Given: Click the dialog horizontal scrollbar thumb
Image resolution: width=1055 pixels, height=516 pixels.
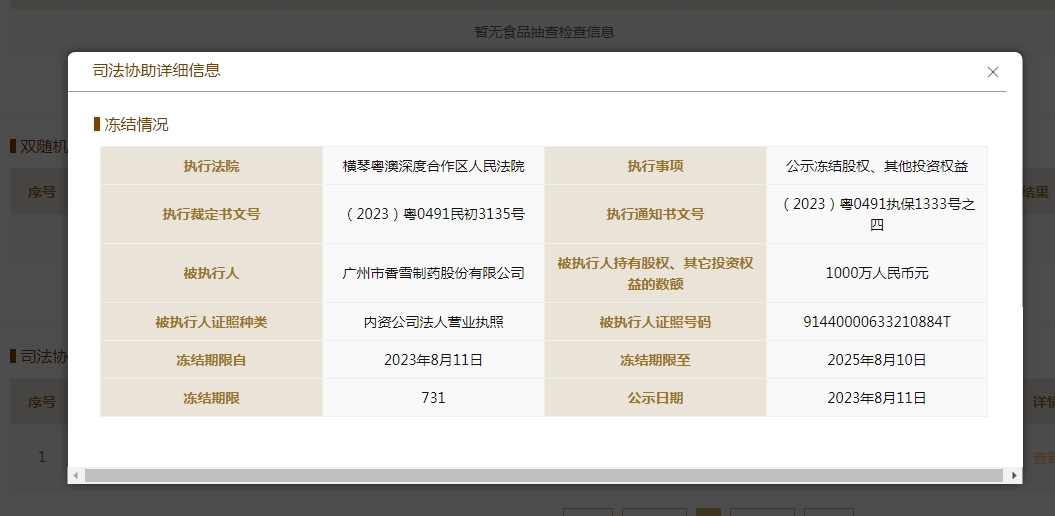Looking at the screenshot, I should [x=544, y=476].
